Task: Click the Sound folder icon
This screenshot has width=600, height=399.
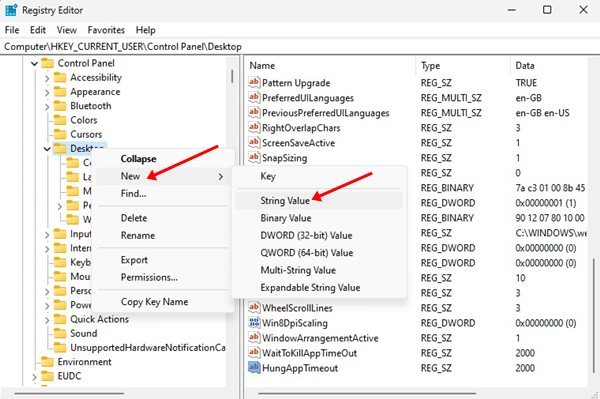Action: click(60, 333)
